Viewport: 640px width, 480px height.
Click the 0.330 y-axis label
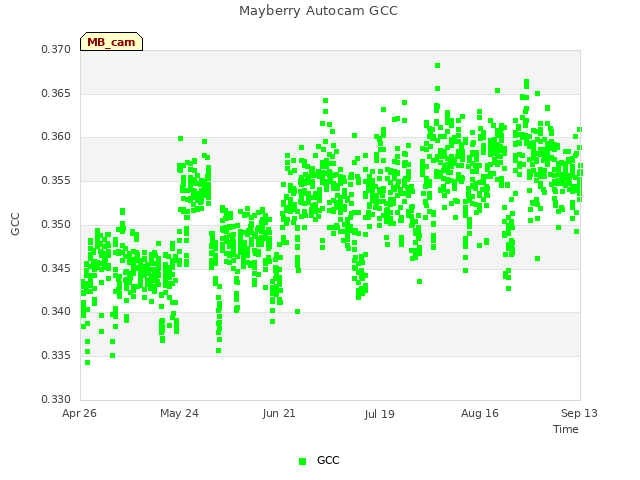pos(56,399)
